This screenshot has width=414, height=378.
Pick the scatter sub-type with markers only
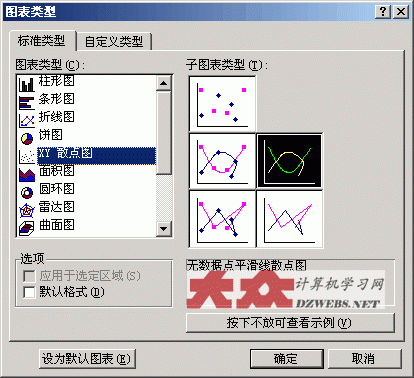[222, 104]
